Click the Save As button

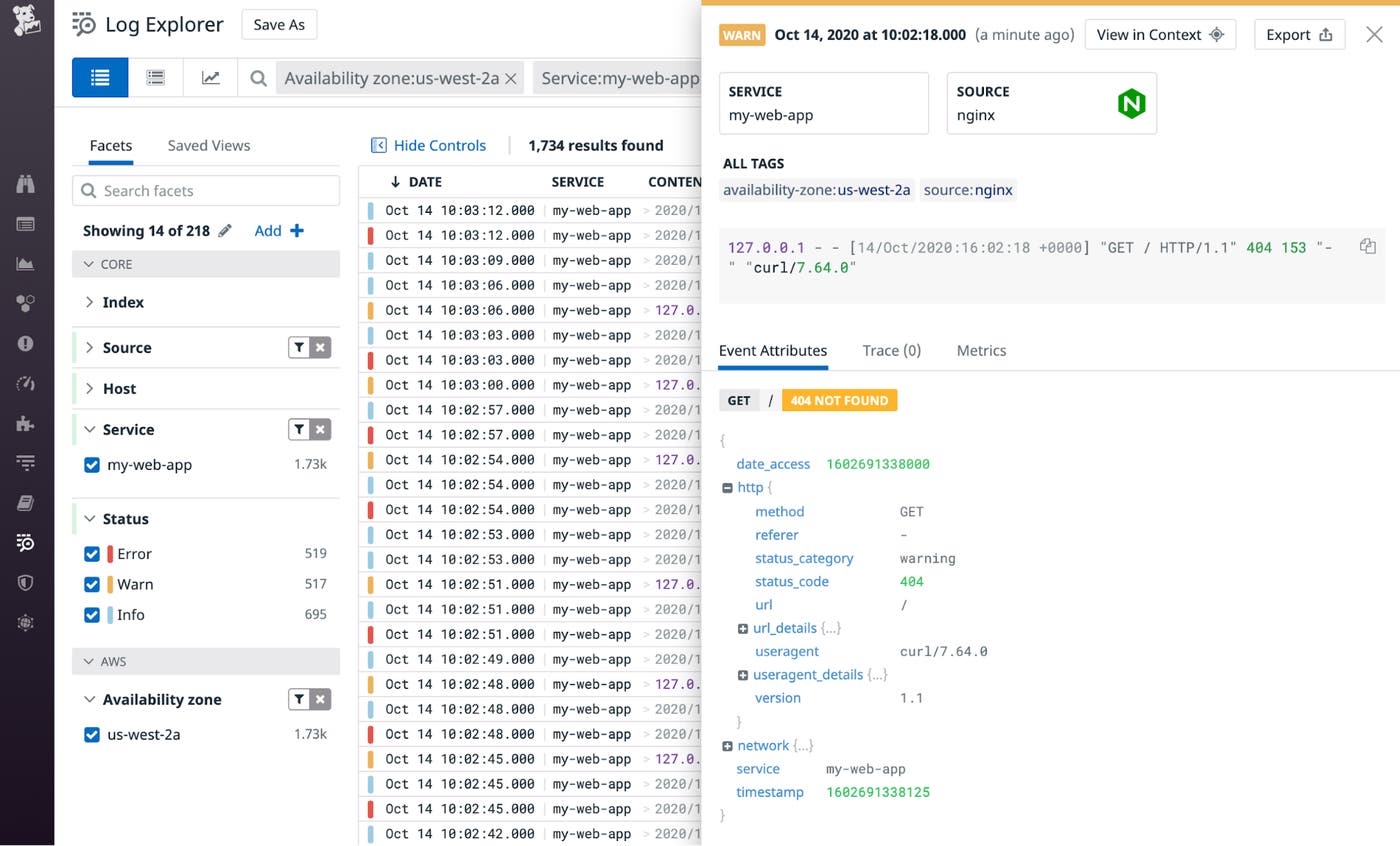coord(279,24)
